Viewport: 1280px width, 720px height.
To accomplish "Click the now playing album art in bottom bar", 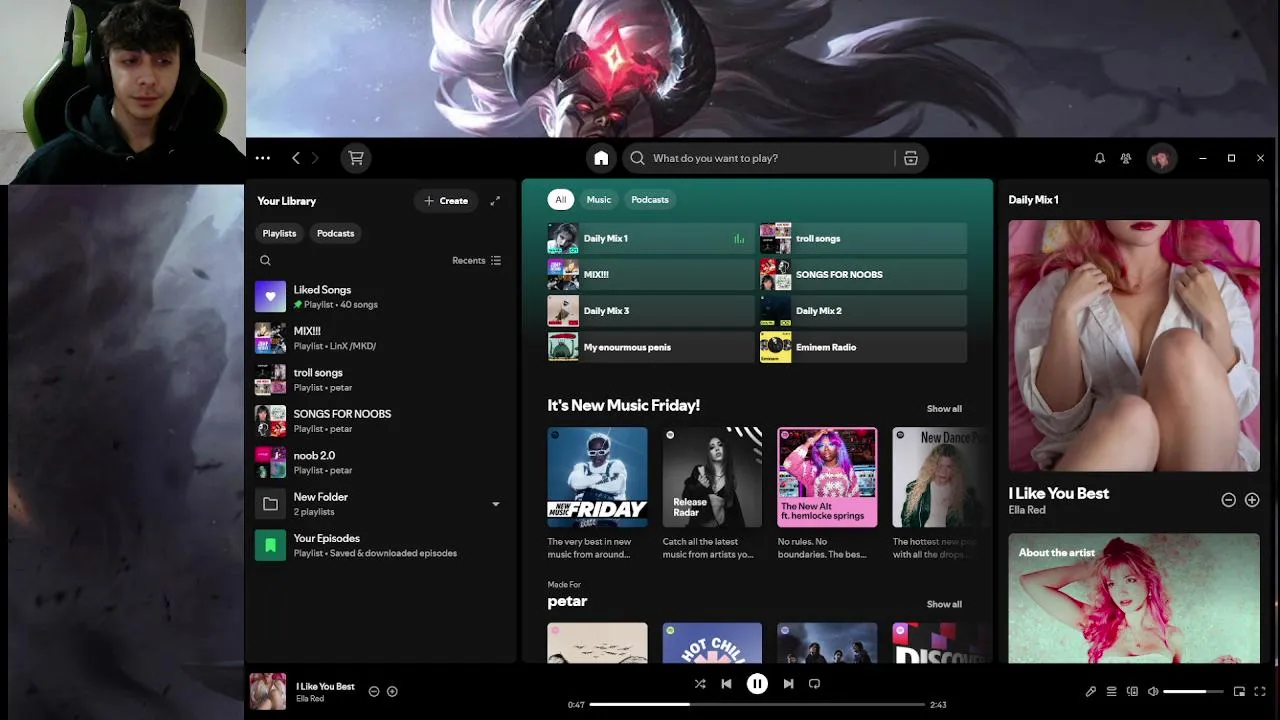I will point(267,691).
